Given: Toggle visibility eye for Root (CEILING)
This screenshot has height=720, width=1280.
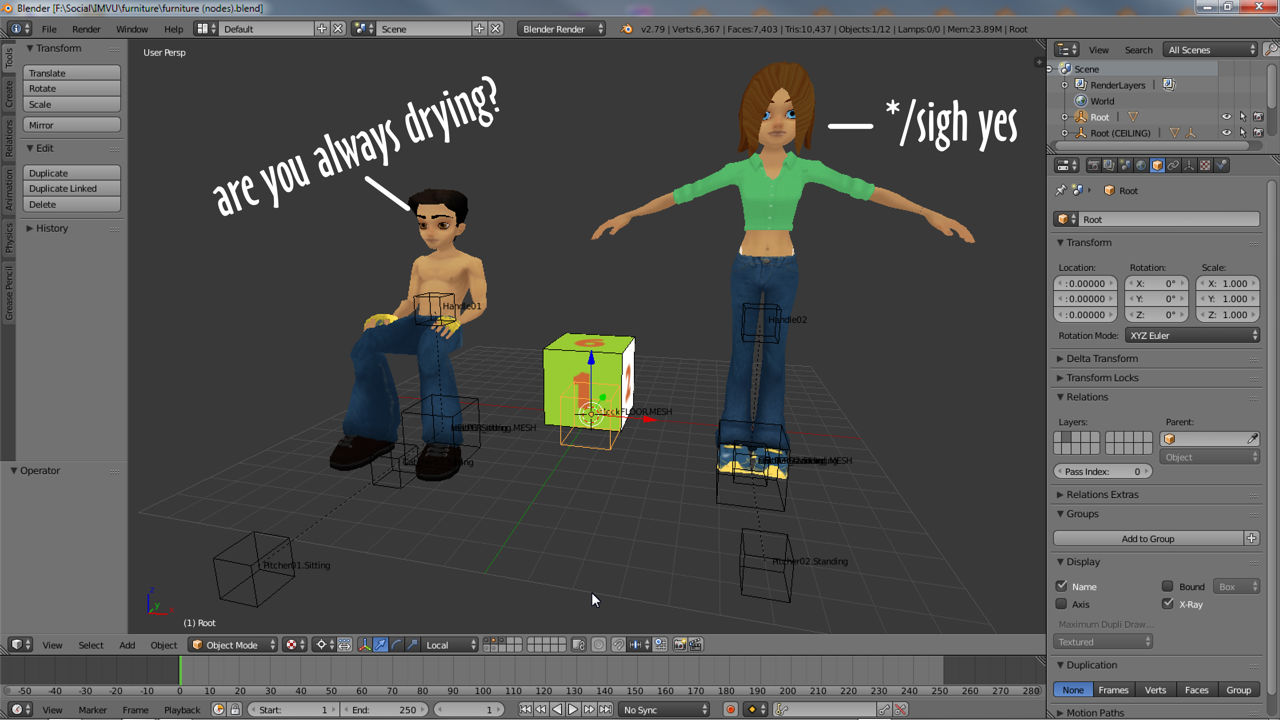Looking at the screenshot, I should point(1227,133).
